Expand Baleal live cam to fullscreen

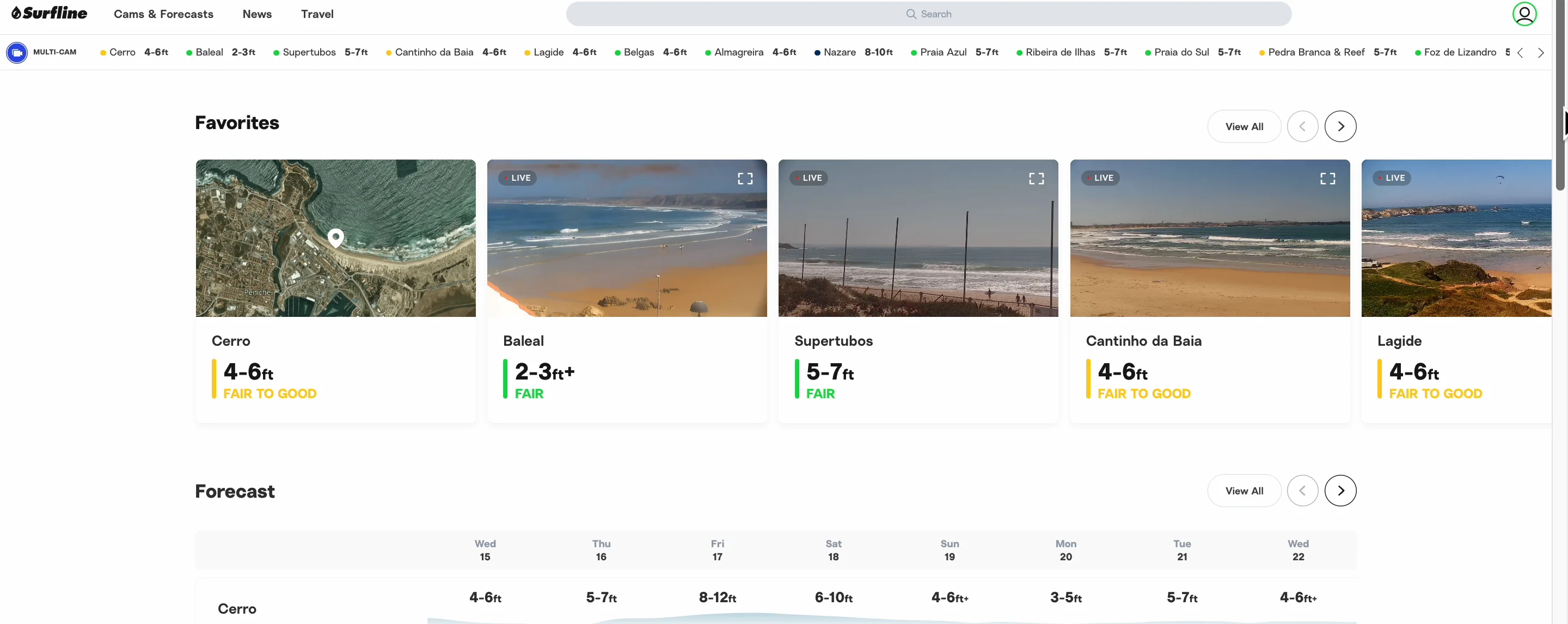(745, 179)
